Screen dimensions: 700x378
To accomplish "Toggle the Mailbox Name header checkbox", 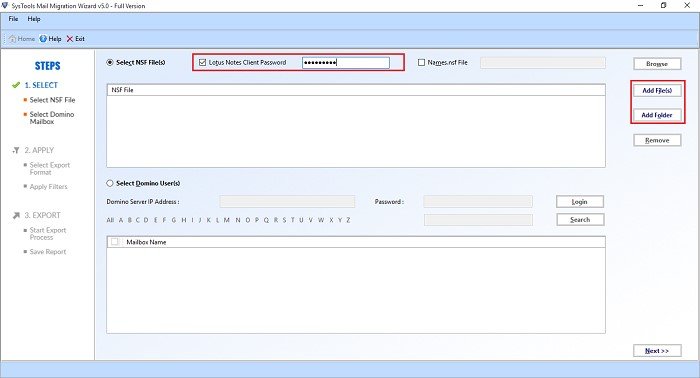I will tap(115, 242).
